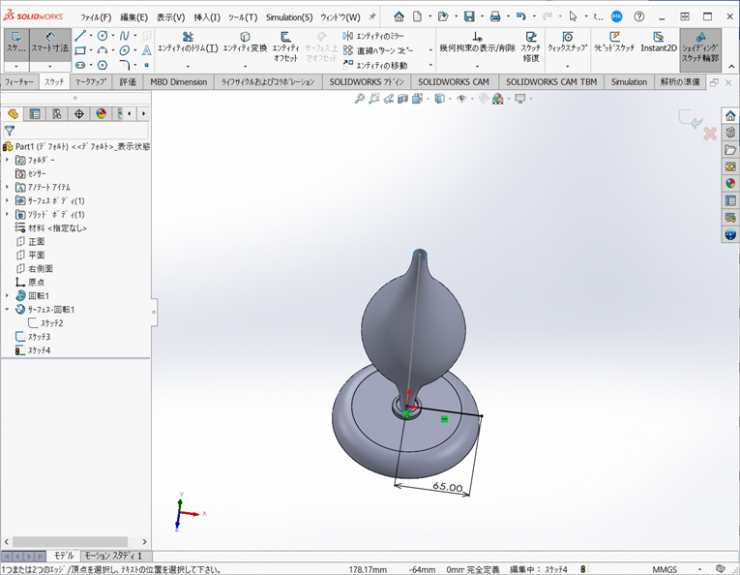The image size is (740, 575).
Task: Open the Appearances task pane icon
Action: pos(730,183)
